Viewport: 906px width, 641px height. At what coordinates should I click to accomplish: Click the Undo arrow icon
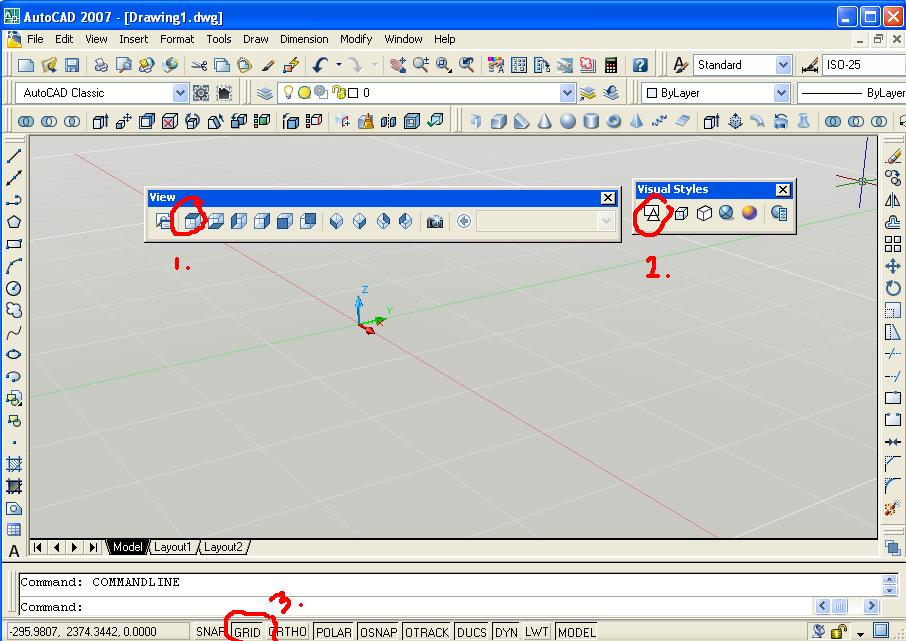[x=320, y=65]
